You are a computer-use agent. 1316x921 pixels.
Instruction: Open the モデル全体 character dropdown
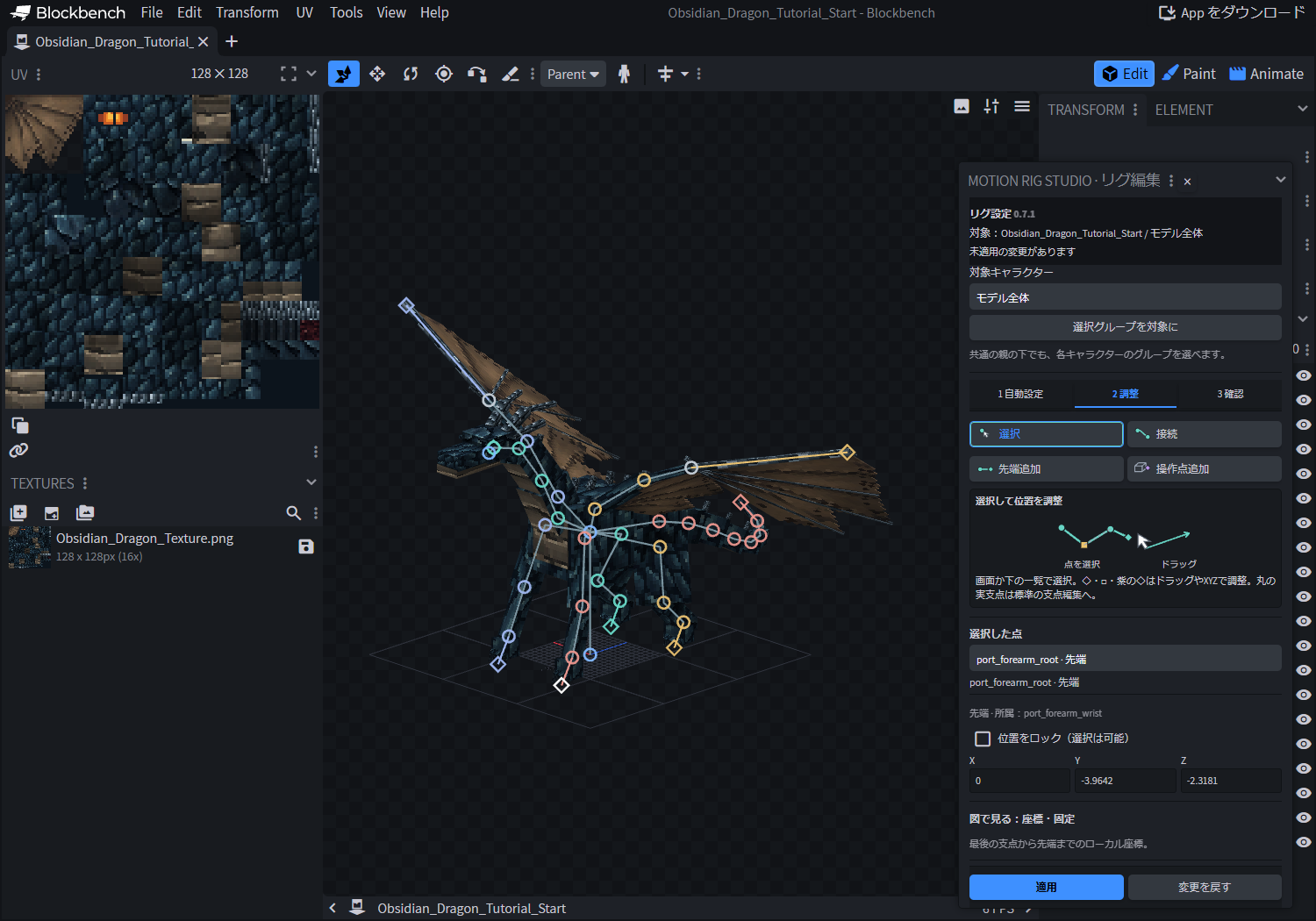tap(1126, 297)
